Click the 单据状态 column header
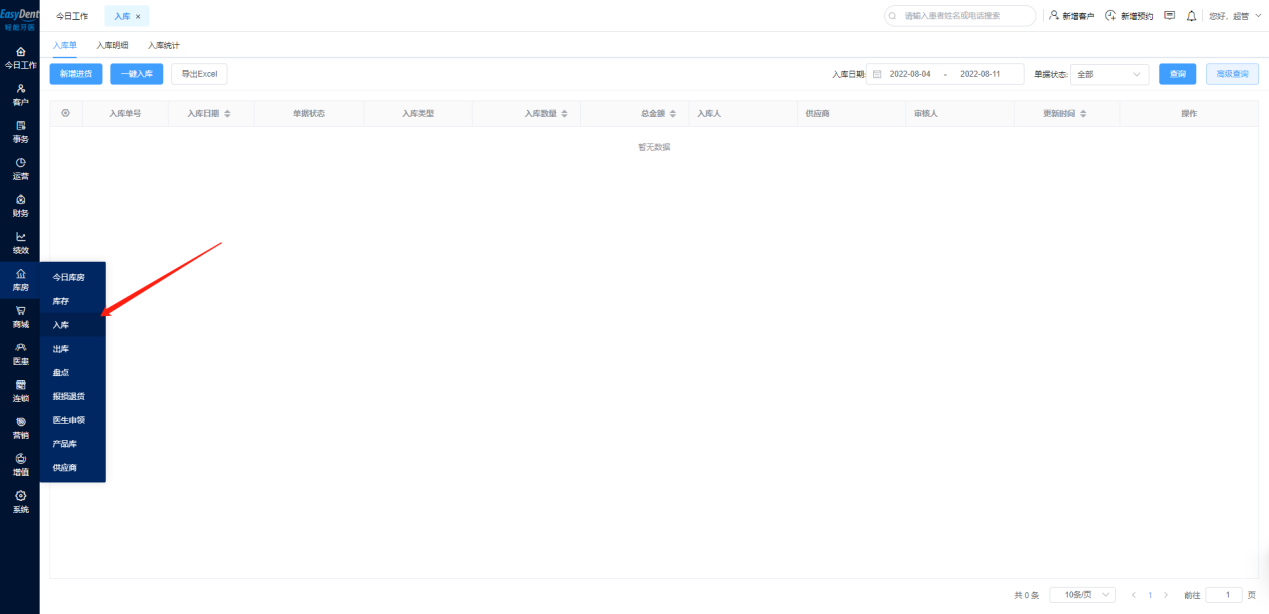Screen dimensions: 1269x614 [x=308, y=114]
